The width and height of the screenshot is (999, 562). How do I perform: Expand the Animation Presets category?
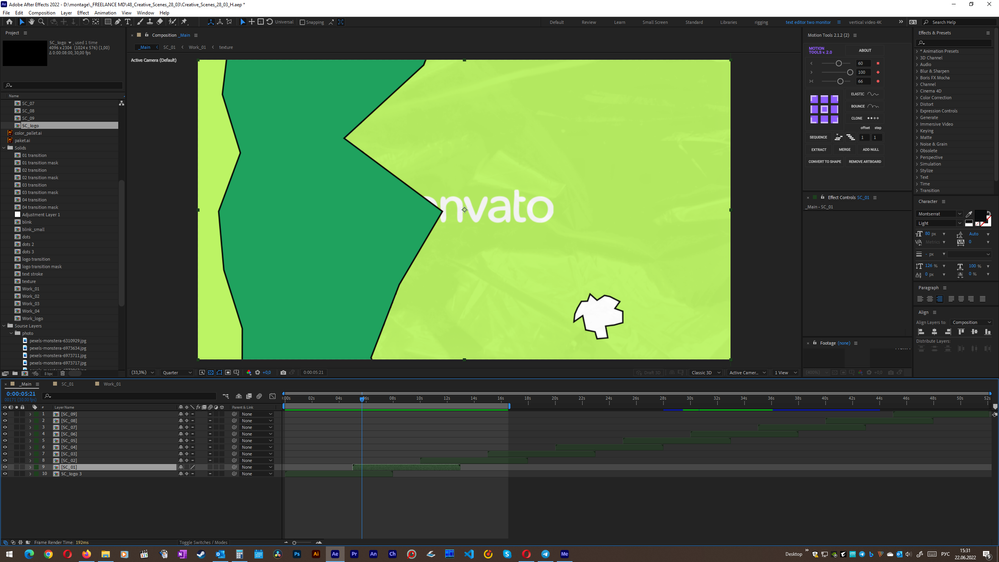(917, 51)
